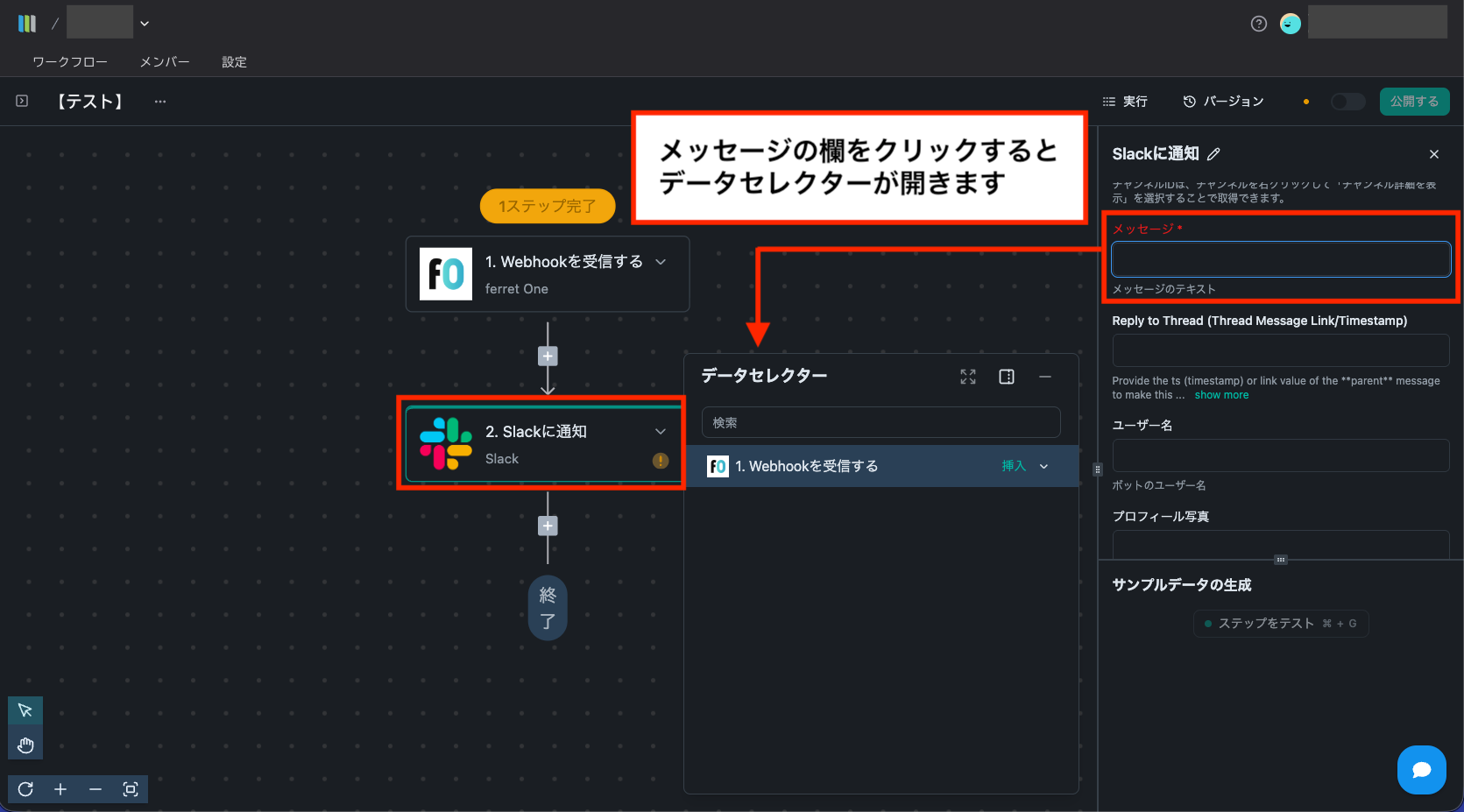Open the user avatar menu
The width and height of the screenshot is (1464, 812).
(1291, 24)
